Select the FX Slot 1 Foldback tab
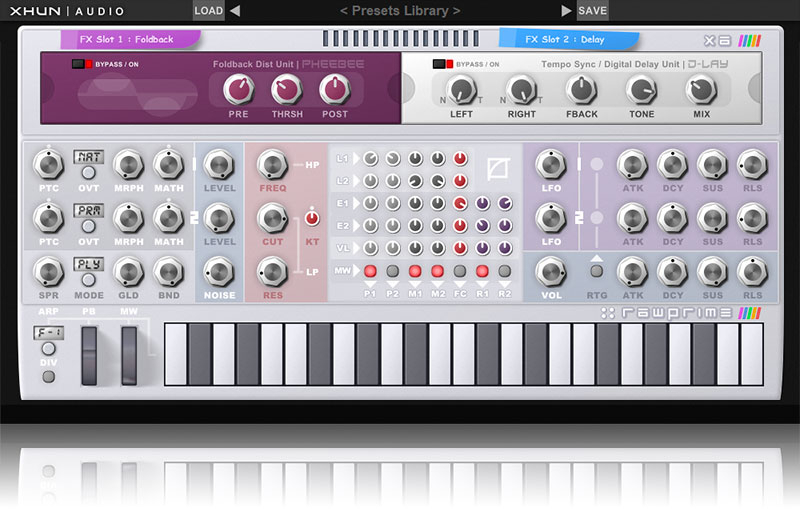 tap(127, 40)
